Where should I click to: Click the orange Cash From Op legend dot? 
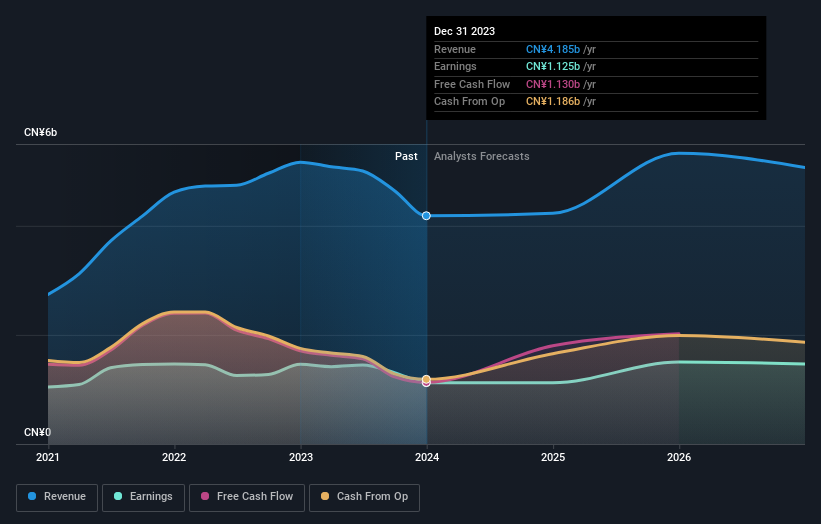(x=325, y=496)
